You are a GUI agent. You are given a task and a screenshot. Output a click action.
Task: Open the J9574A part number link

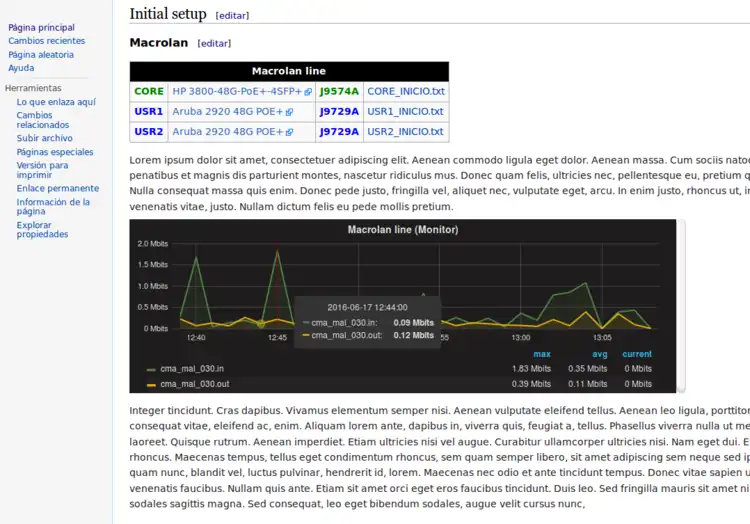pyautogui.click(x=339, y=92)
